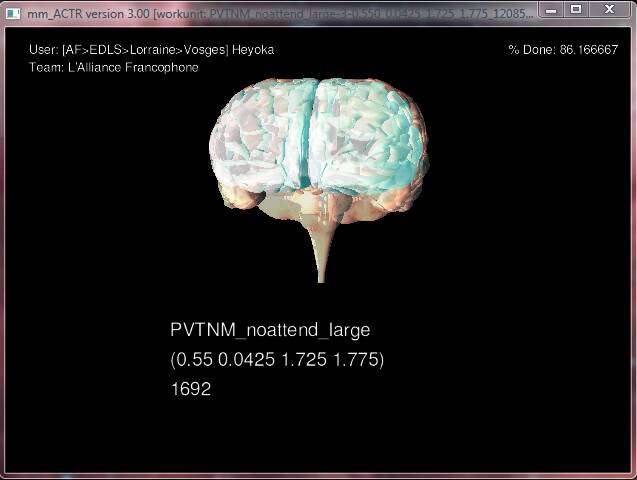Click the % Done progress readout
Image resolution: width=637 pixels, height=480 pixels.
pyautogui.click(x=562, y=49)
